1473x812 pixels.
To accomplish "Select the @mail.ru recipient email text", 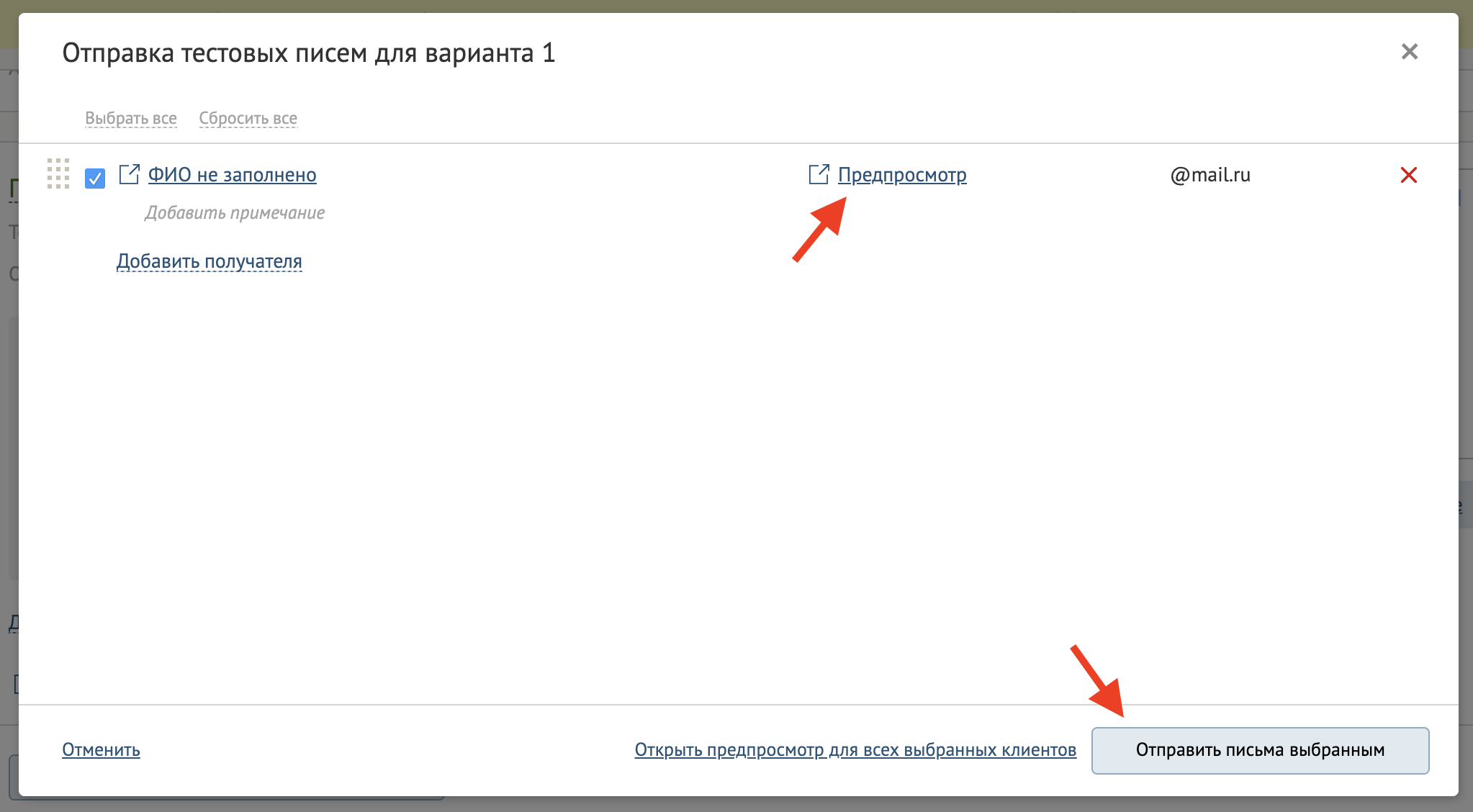I will pos(1210,175).
